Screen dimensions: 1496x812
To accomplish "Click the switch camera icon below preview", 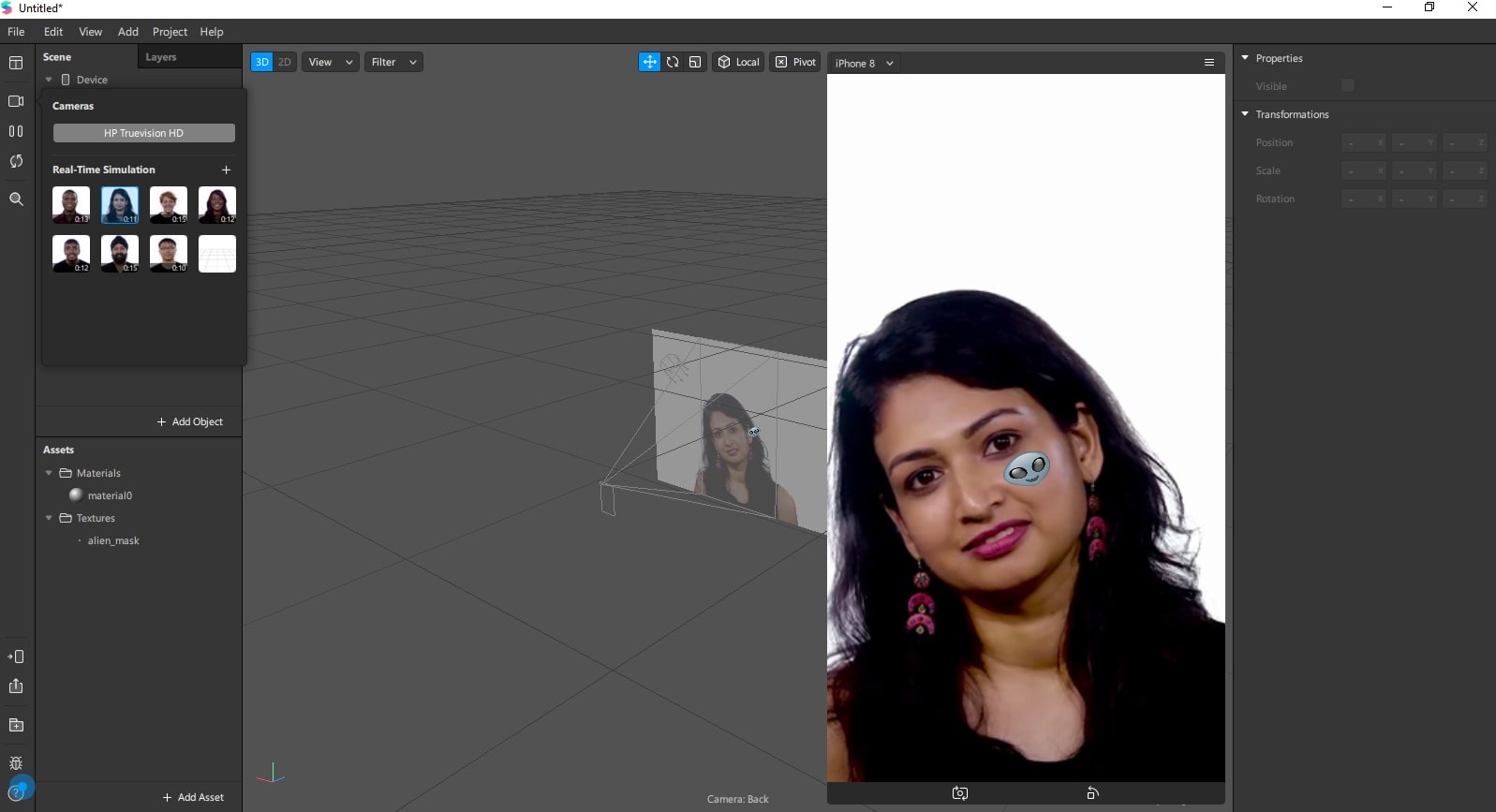I will [x=960, y=793].
